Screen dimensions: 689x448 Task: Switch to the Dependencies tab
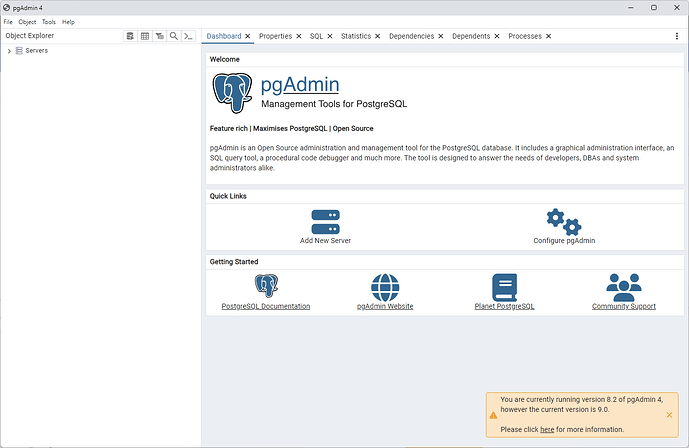[411, 36]
